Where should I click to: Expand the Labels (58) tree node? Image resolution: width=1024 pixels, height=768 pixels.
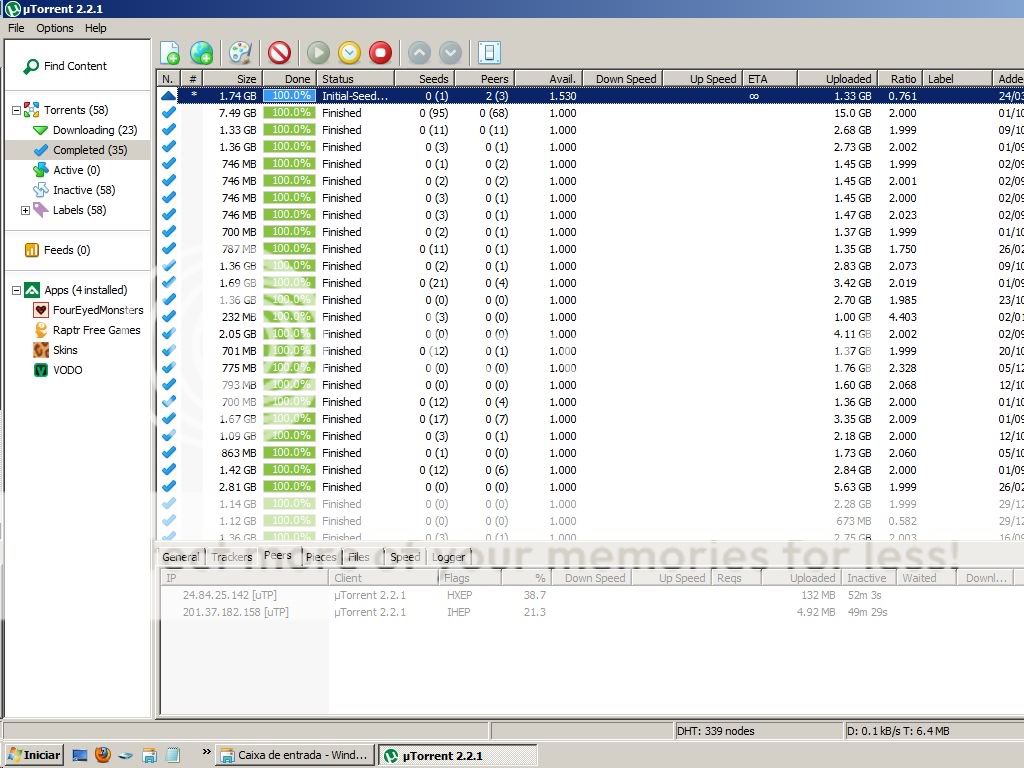[25, 210]
